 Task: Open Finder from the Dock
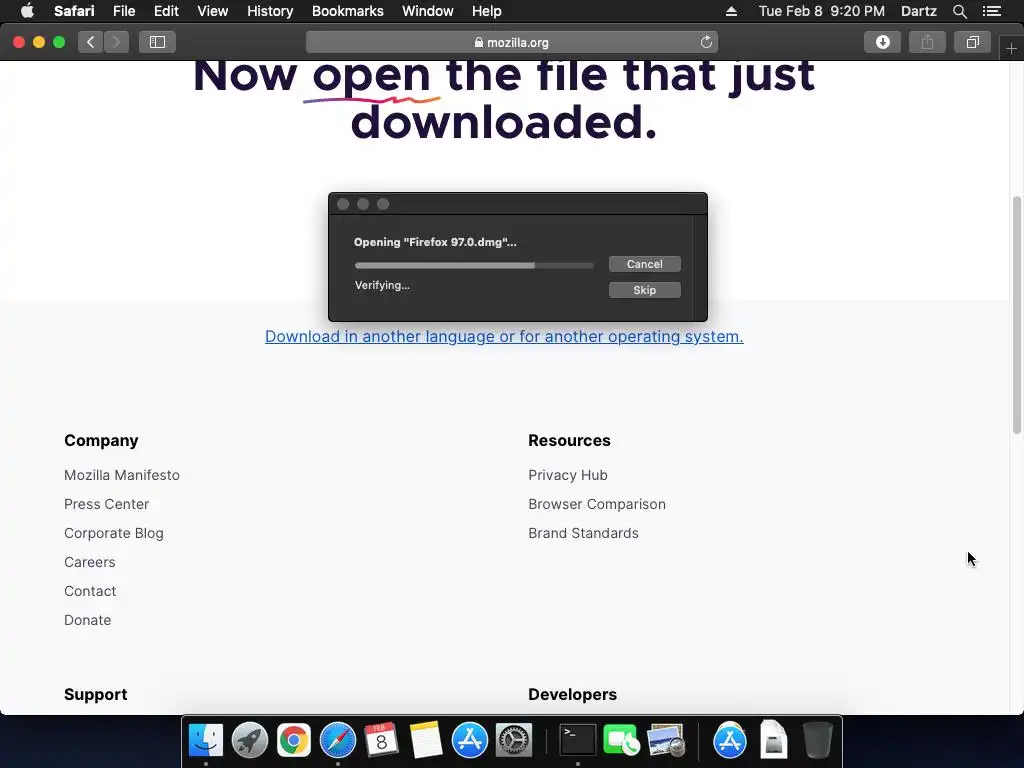point(206,741)
